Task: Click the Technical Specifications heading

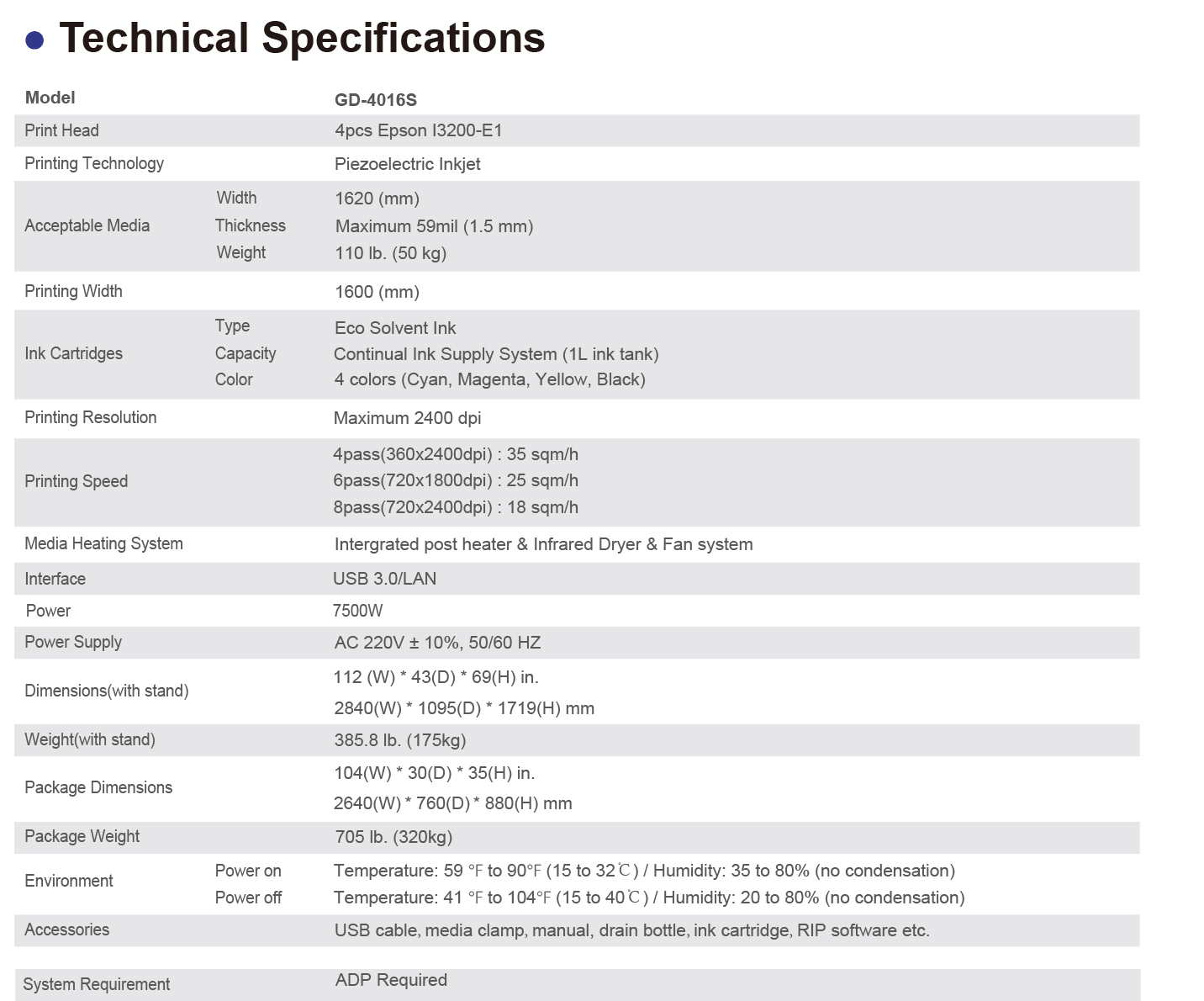Action: point(302,38)
